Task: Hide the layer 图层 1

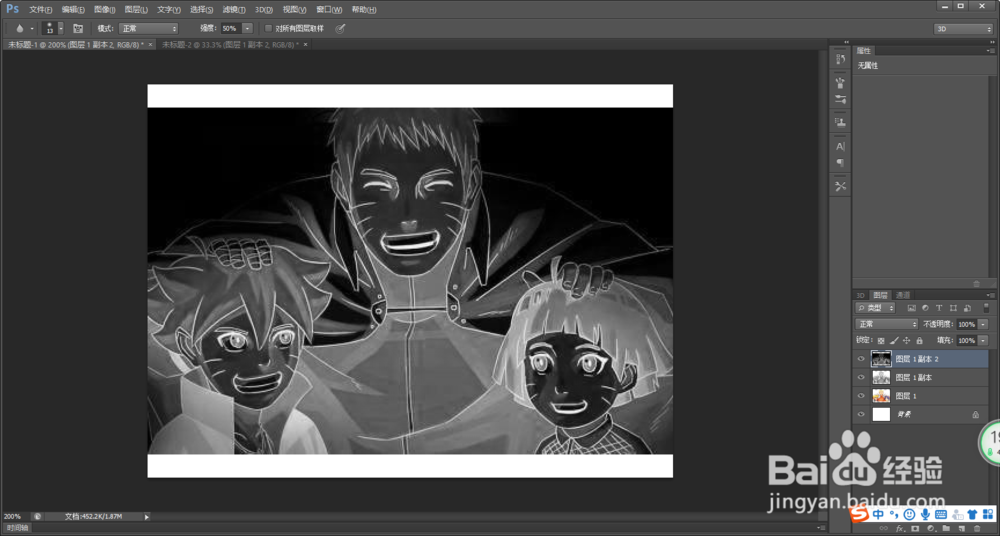Action: pos(861,396)
